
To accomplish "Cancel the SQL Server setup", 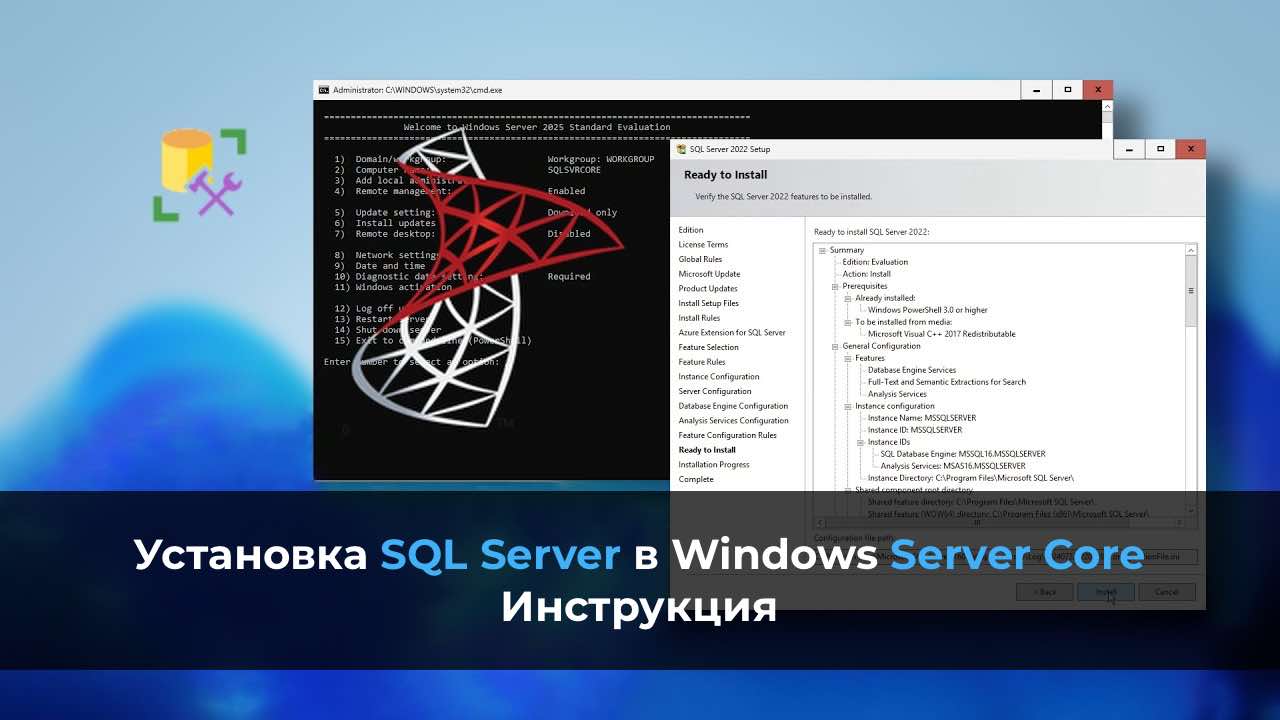I will [x=1167, y=591].
